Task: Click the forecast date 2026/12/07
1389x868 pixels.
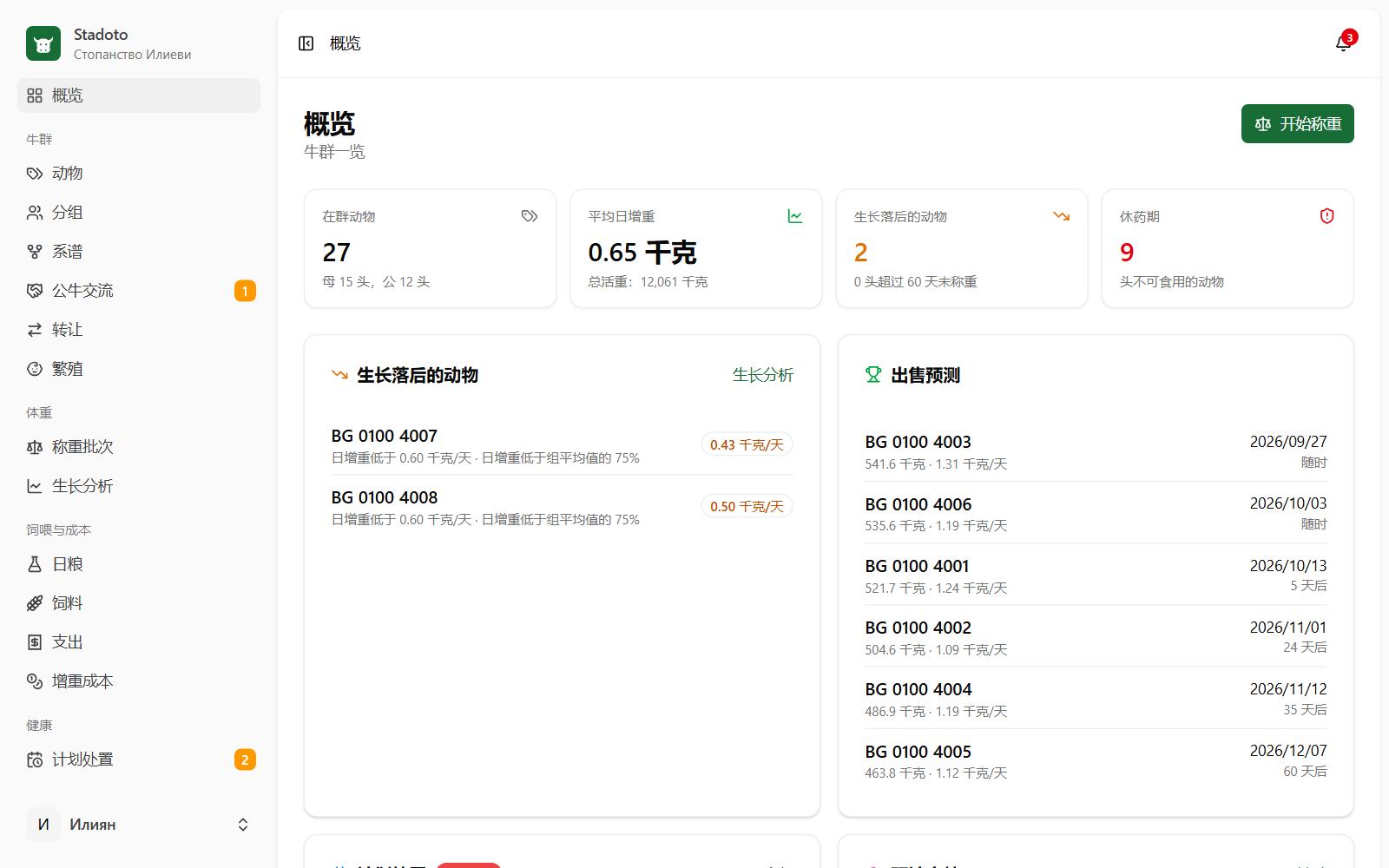Action: (1288, 751)
